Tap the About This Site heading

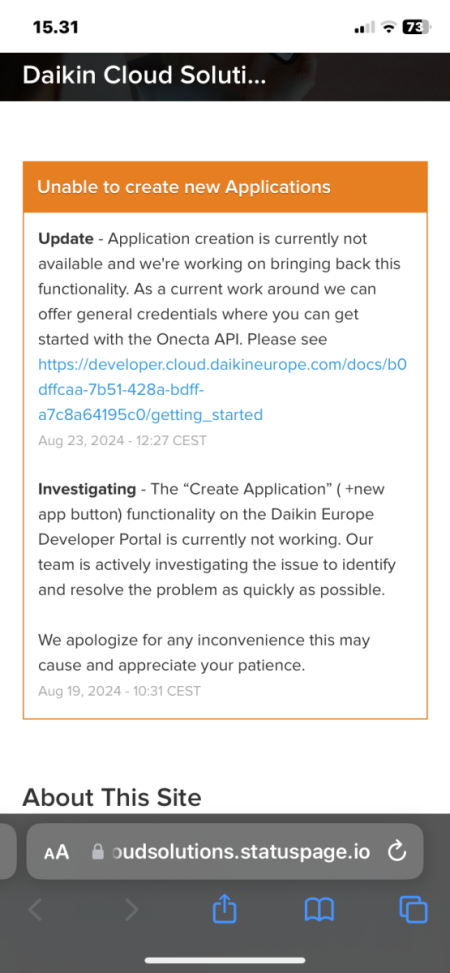[112, 797]
